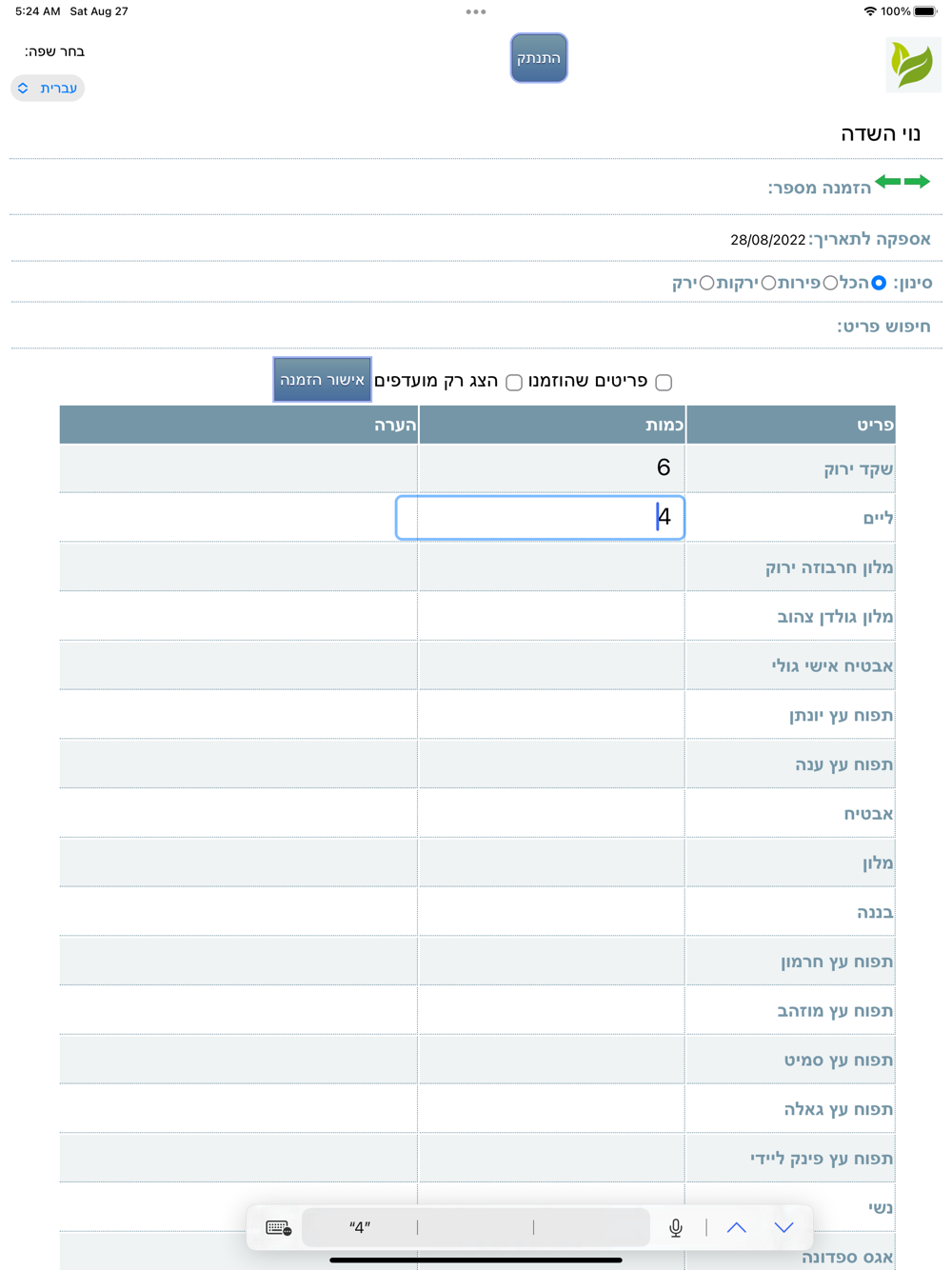Tap the microphone dictation icon
Screen dimensions: 952x1270
[676, 1228]
